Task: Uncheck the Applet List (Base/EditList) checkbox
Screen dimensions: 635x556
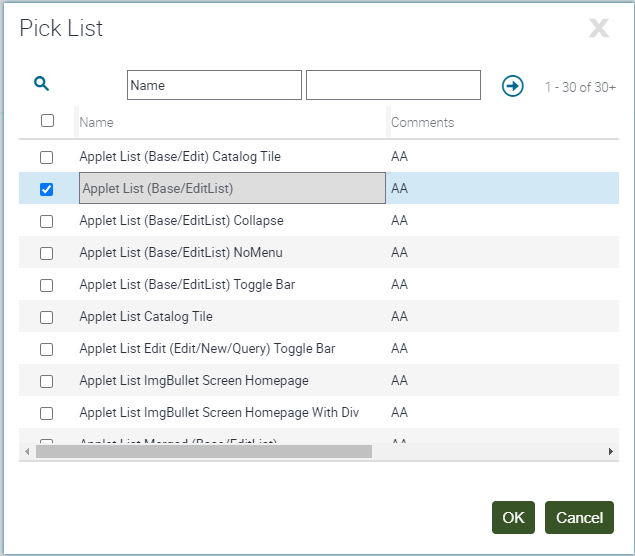Action: [x=47, y=189]
